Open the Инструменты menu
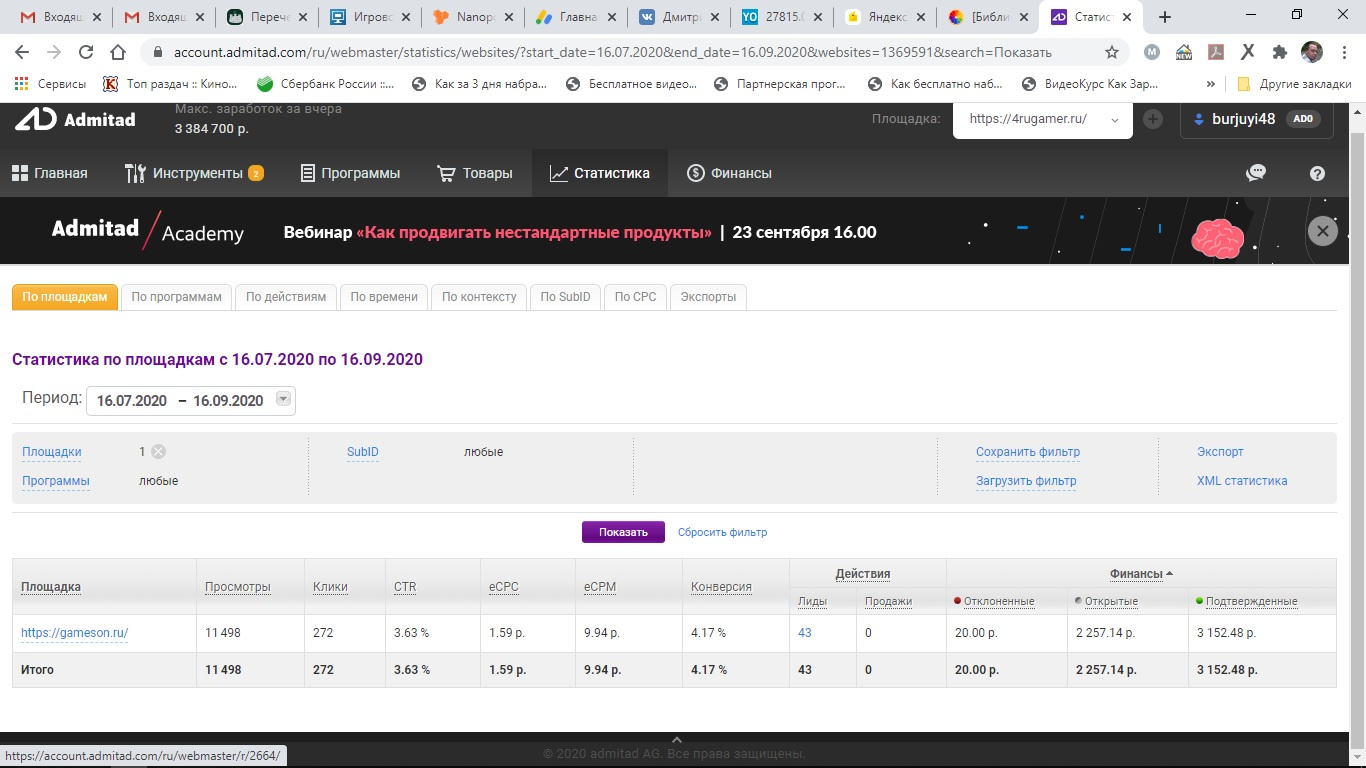This screenshot has width=1366, height=768. click(194, 173)
